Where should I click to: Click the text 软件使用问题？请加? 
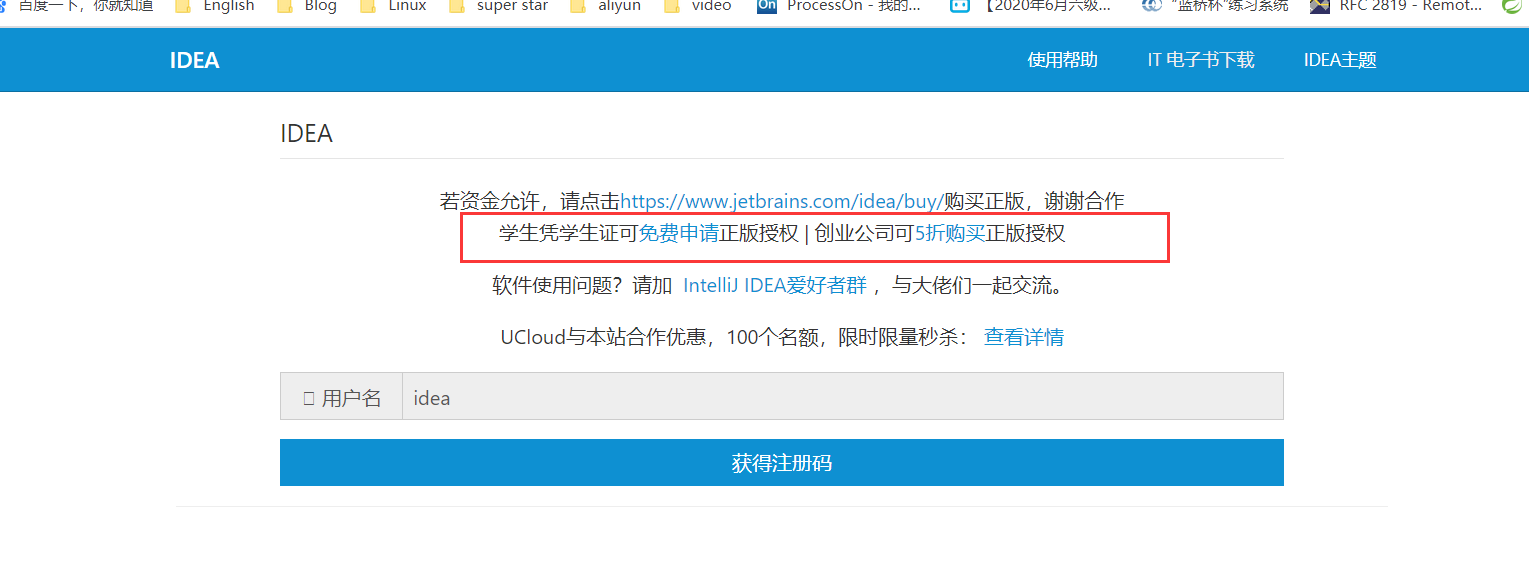[x=582, y=286]
